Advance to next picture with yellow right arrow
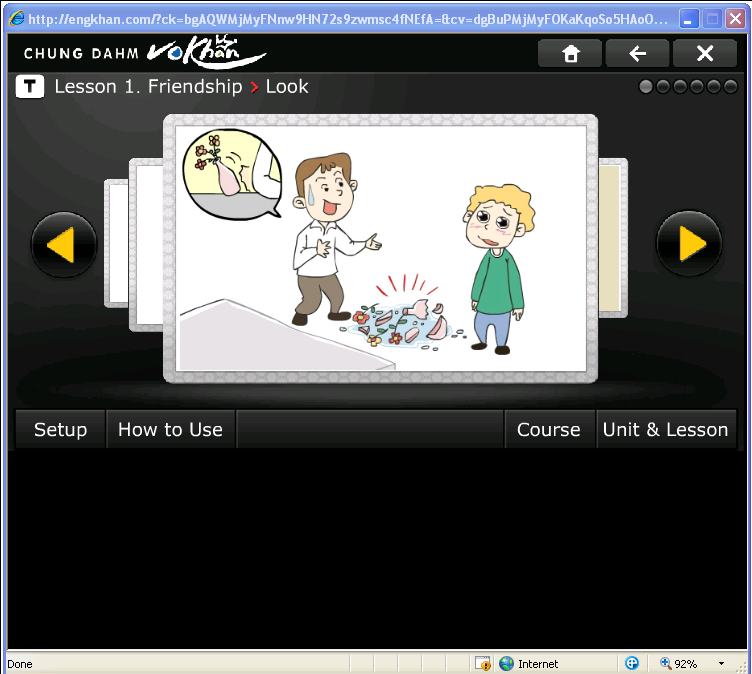The image size is (752, 674). click(x=689, y=243)
